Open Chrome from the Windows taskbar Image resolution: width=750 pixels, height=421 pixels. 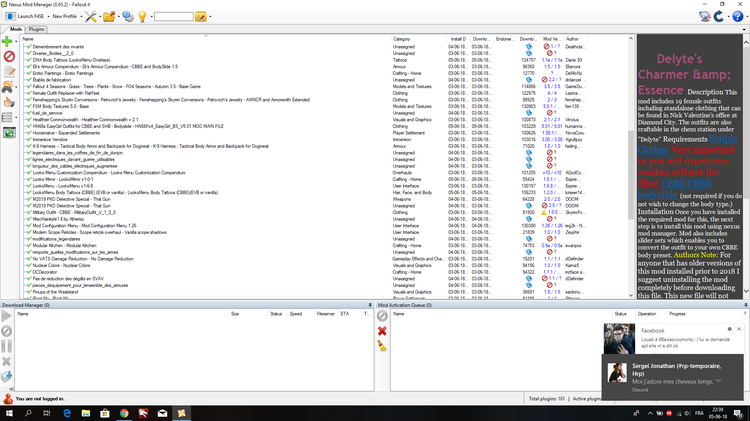(x=124, y=413)
